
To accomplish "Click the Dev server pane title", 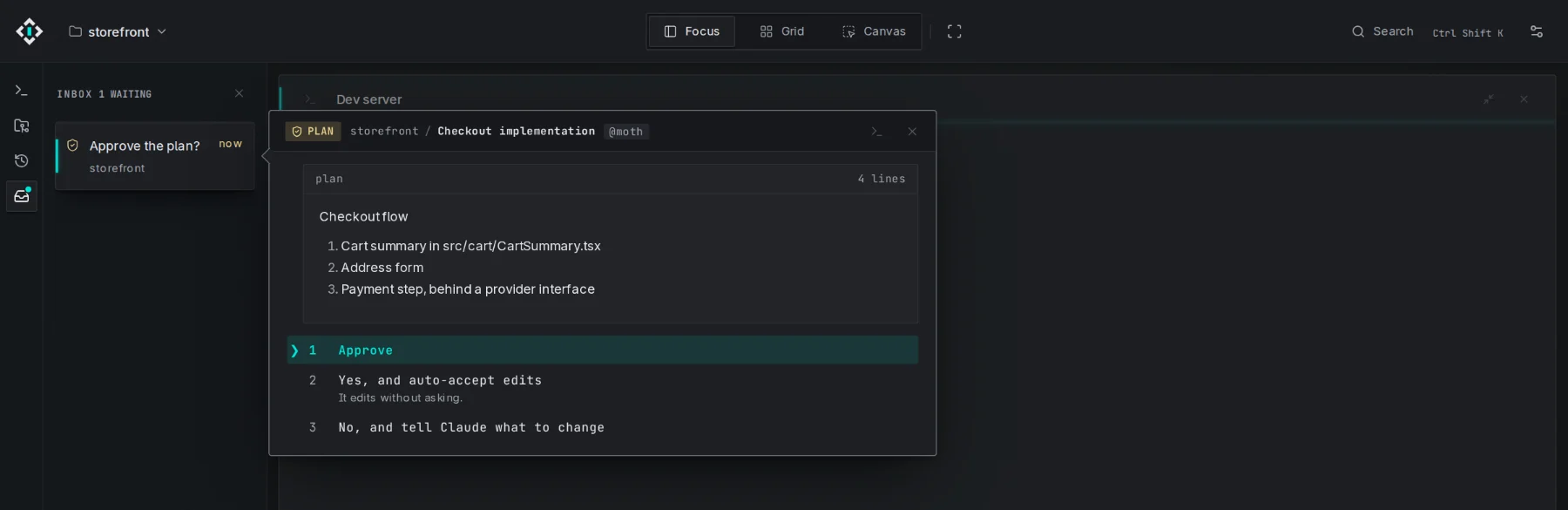I will (x=368, y=99).
